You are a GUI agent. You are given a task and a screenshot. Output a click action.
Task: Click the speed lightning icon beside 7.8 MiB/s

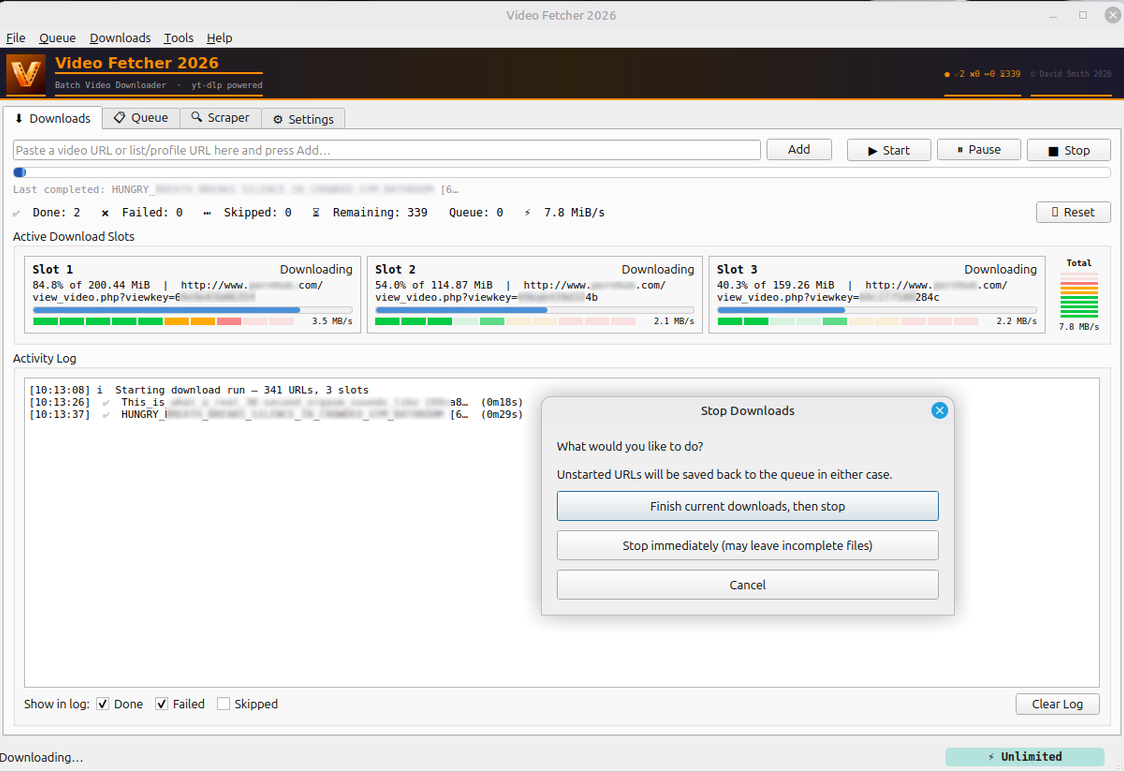click(x=528, y=213)
